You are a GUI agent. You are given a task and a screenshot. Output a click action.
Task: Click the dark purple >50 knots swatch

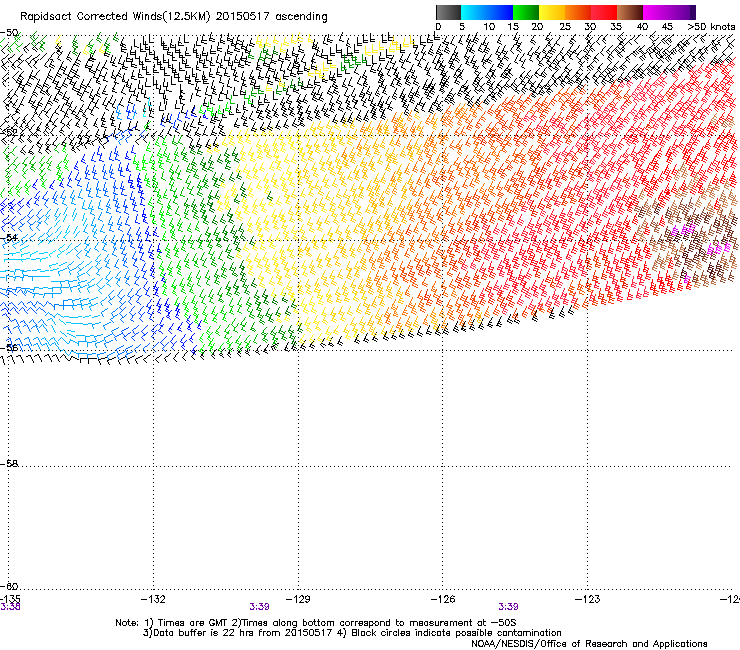click(692, 12)
